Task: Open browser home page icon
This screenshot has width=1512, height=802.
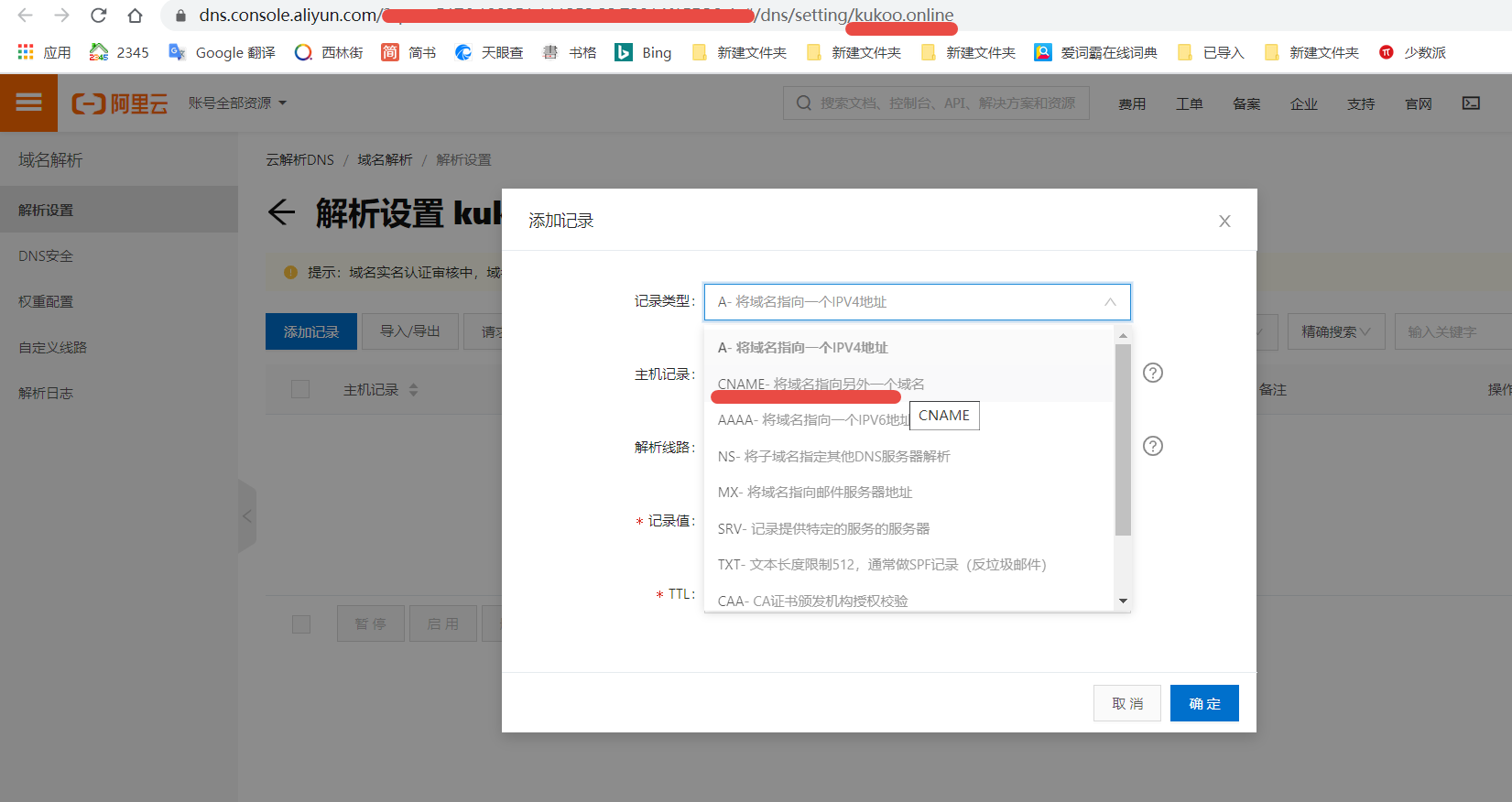Action: pos(135,16)
